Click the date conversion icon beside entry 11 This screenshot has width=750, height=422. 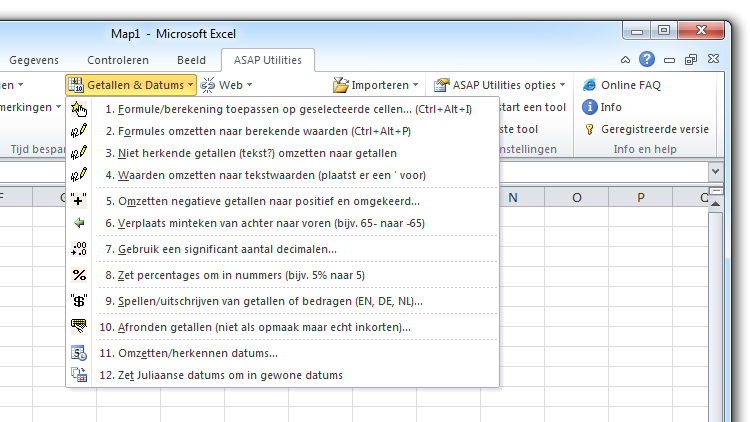click(x=79, y=353)
